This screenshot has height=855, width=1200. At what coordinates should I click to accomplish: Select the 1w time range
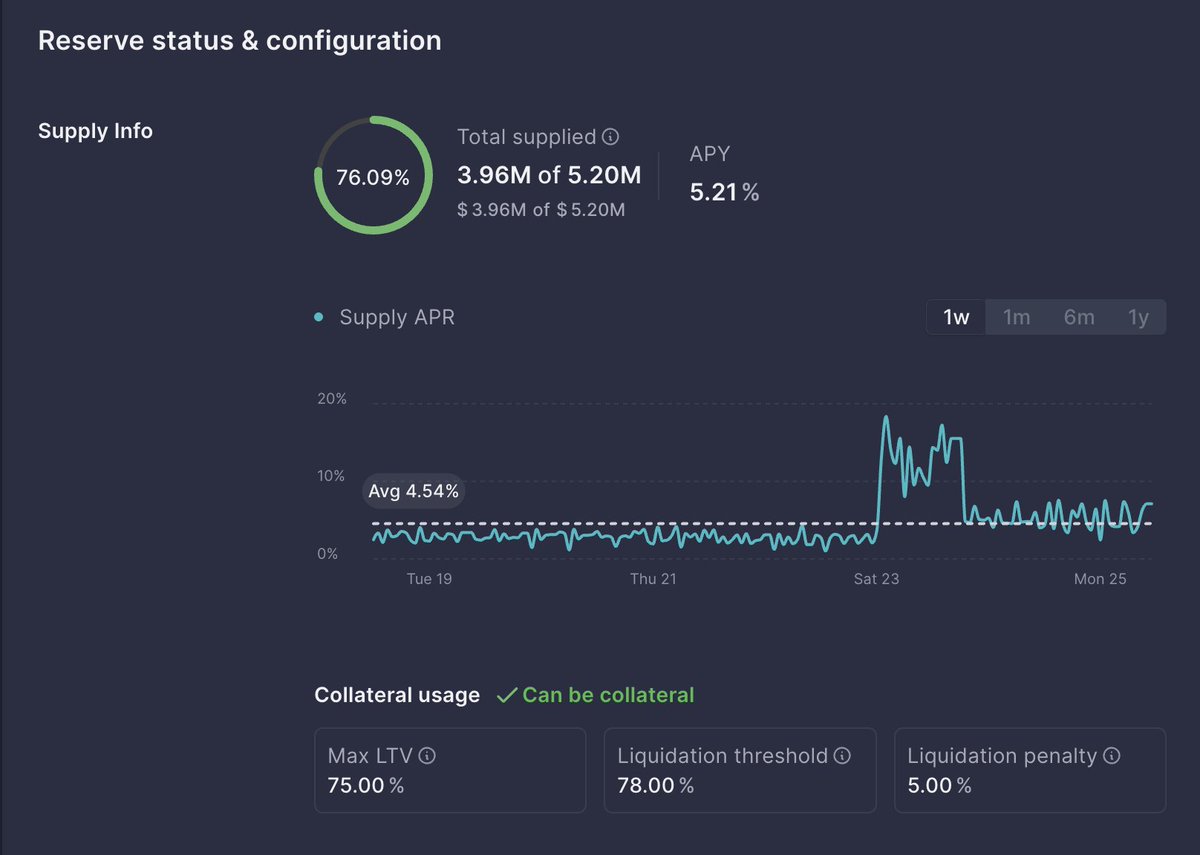point(956,317)
